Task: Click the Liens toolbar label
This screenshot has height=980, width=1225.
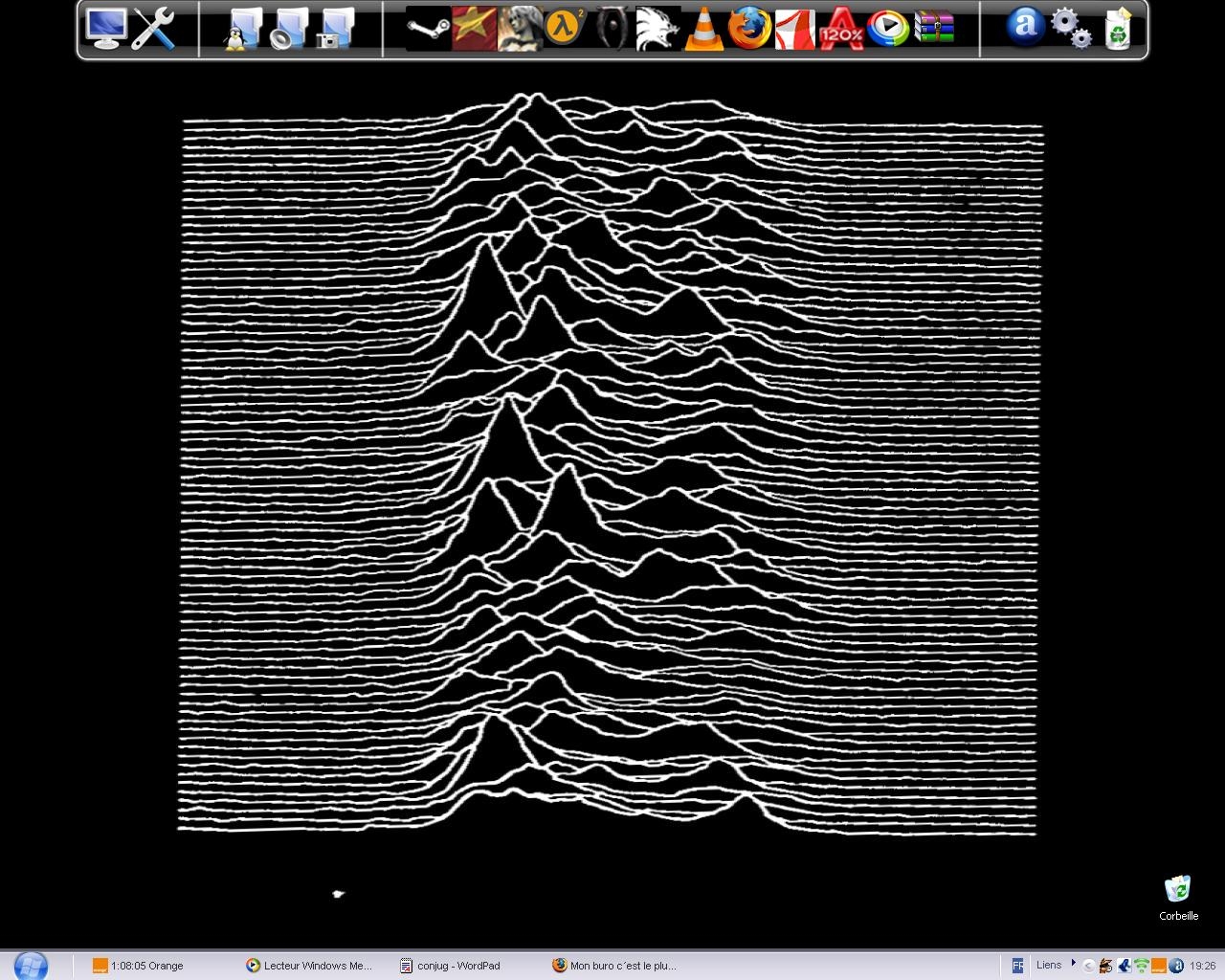Action: pos(1049,965)
